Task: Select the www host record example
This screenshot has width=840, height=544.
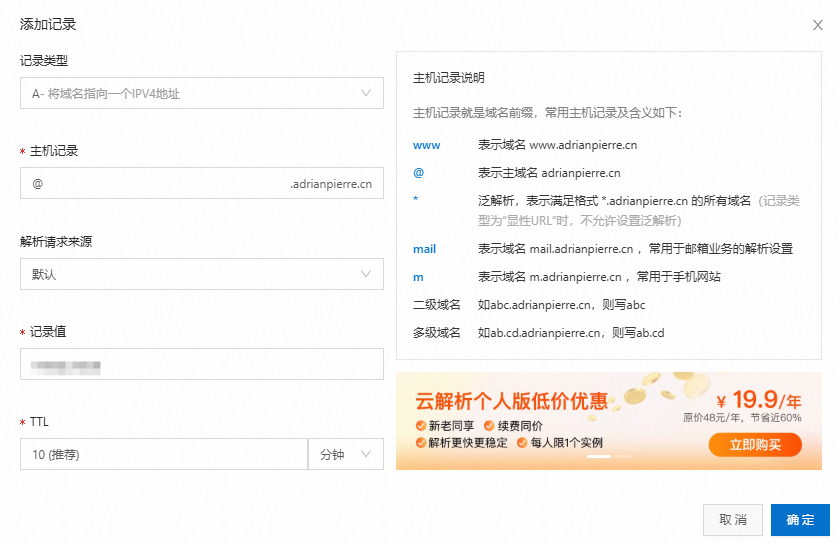Action: pos(426,145)
